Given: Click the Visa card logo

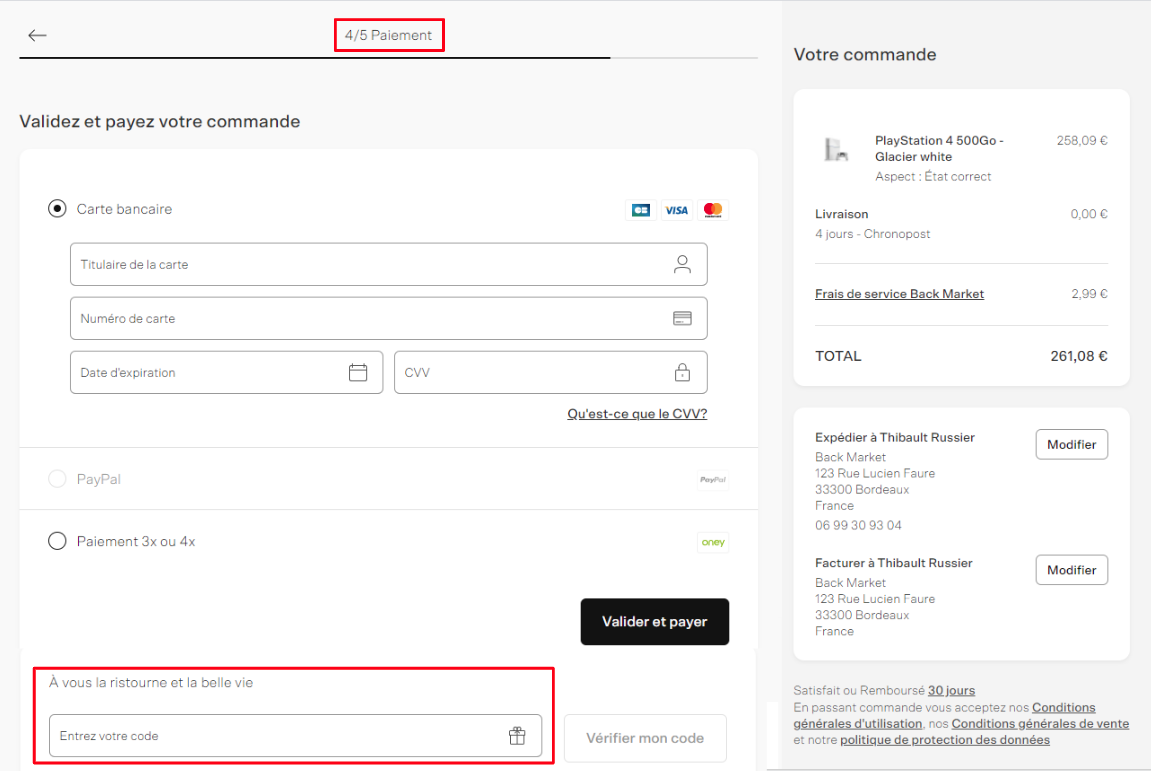Looking at the screenshot, I should 676,210.
